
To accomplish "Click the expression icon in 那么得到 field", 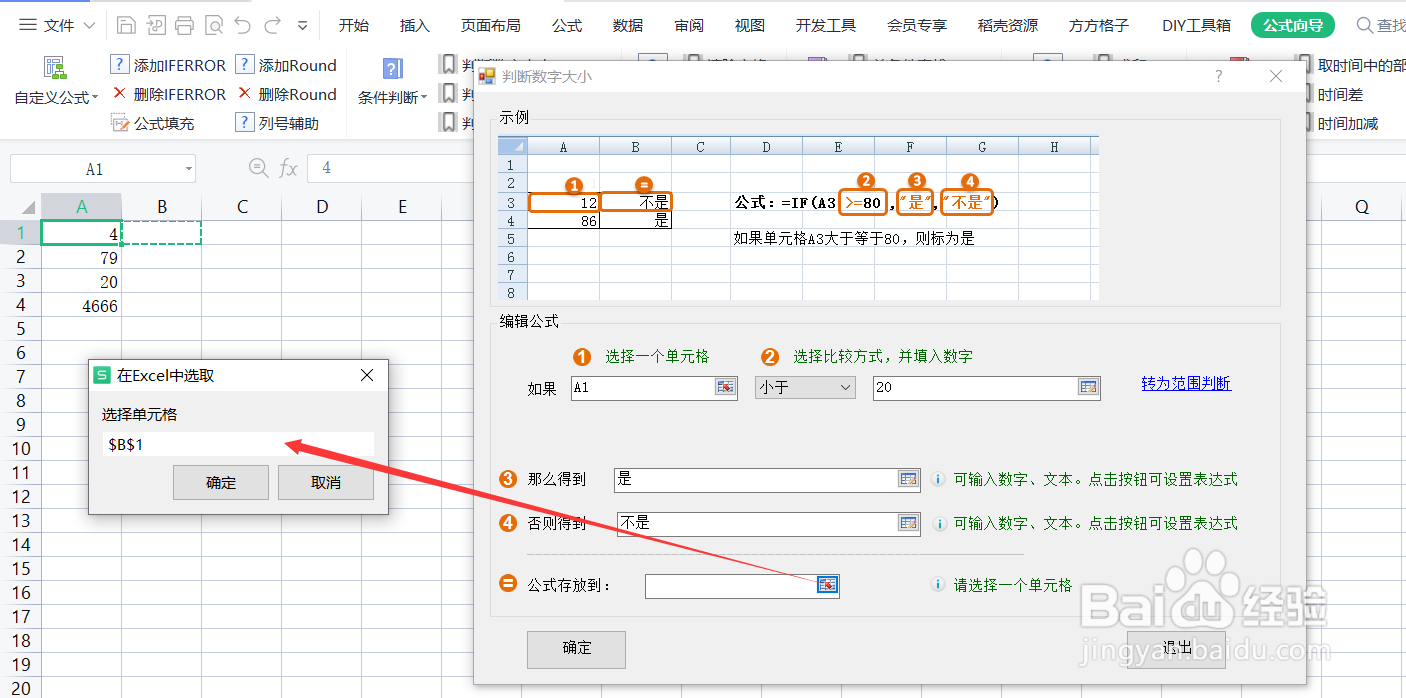I will pos(908,479).
